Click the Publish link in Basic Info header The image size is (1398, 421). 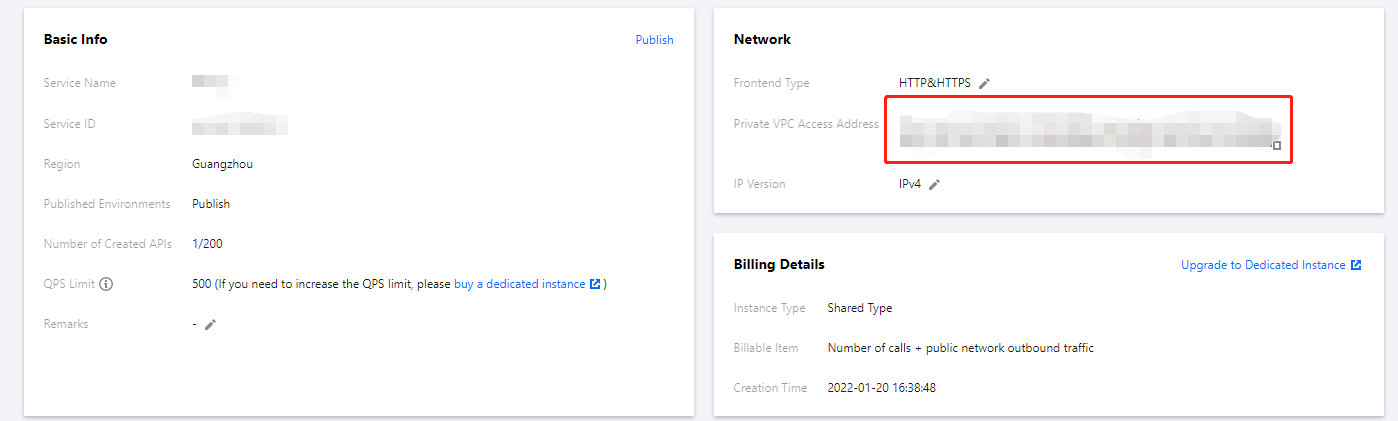click(x=654, y=40)
